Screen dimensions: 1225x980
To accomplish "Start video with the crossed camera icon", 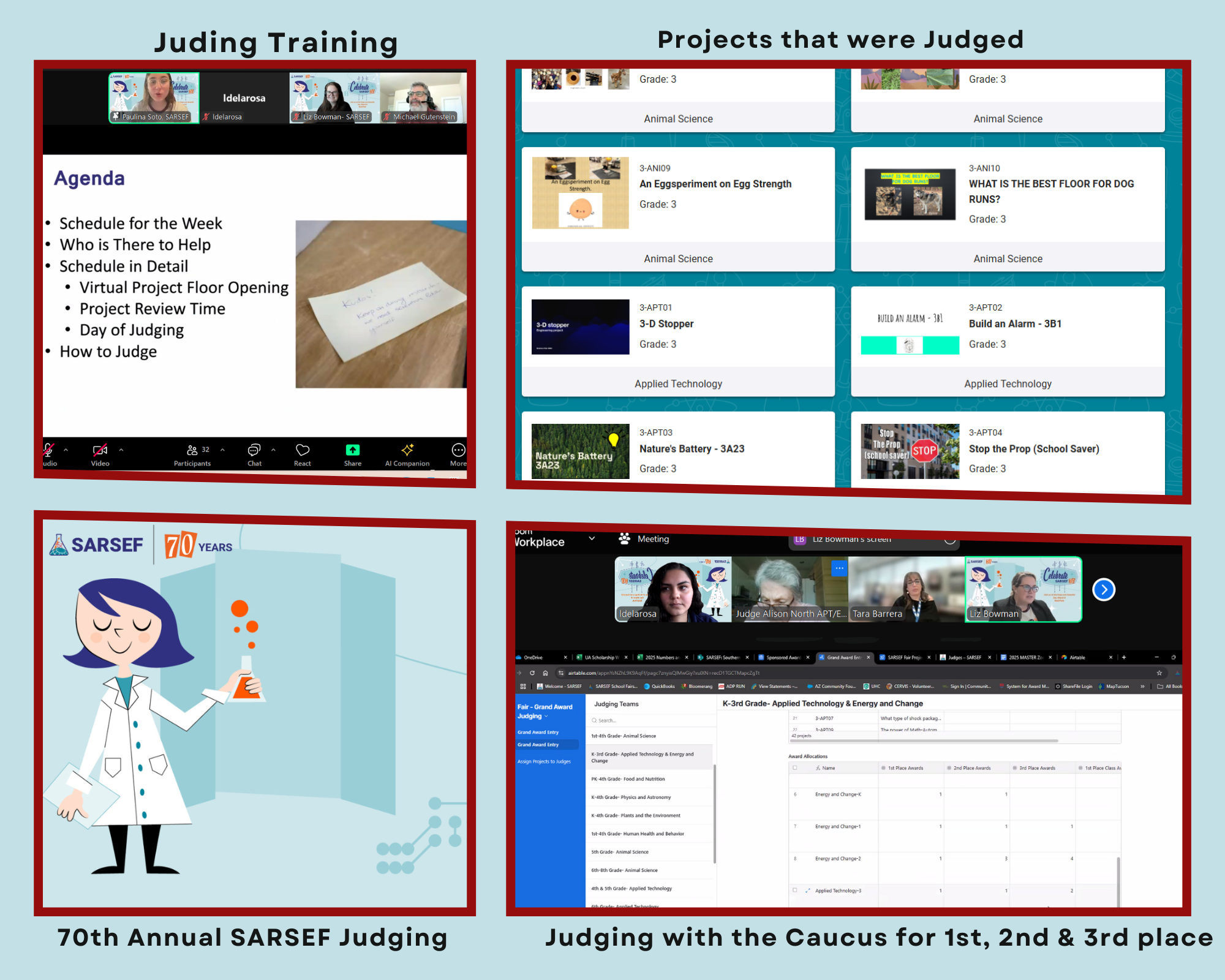I will click(100, 450).
